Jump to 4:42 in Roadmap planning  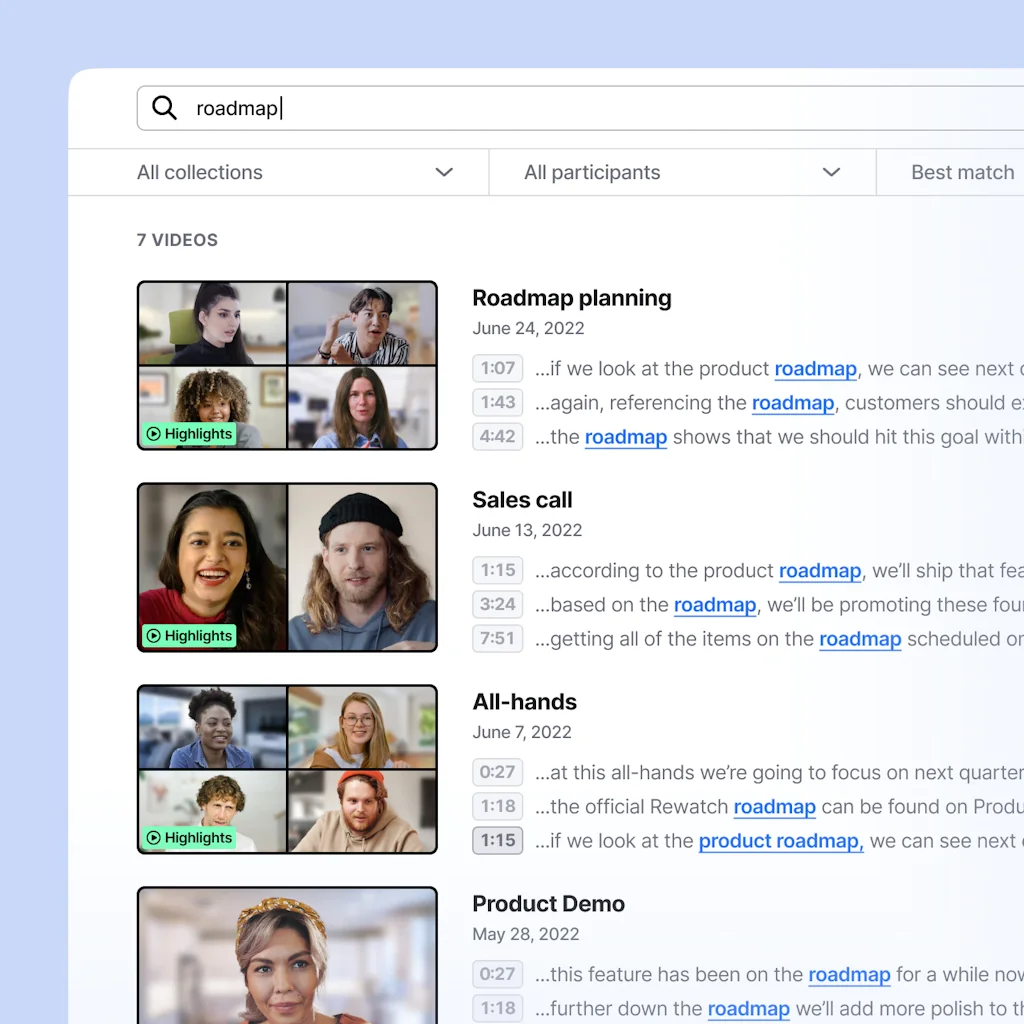[x=497, y=436]
